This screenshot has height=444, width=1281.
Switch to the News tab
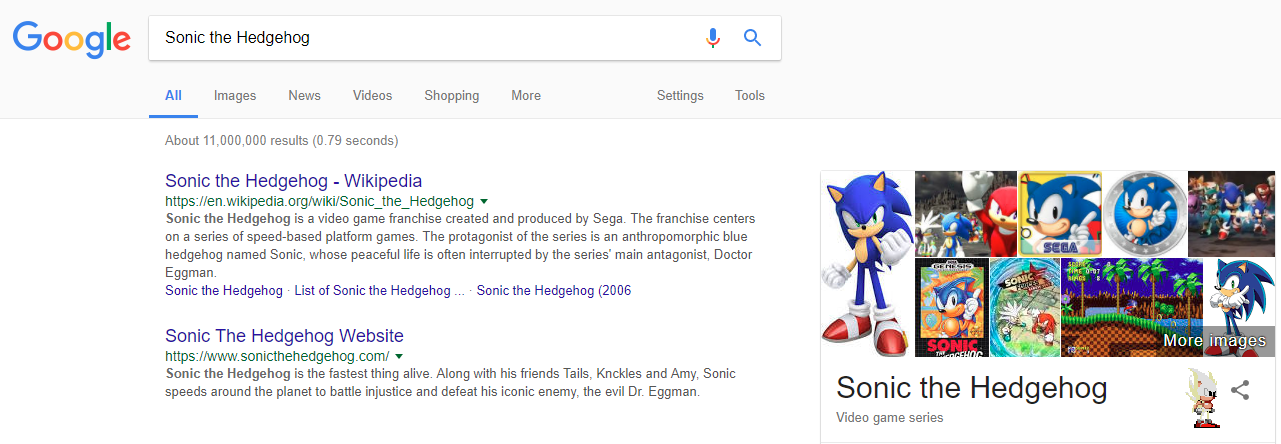click(x=304, y=96)
